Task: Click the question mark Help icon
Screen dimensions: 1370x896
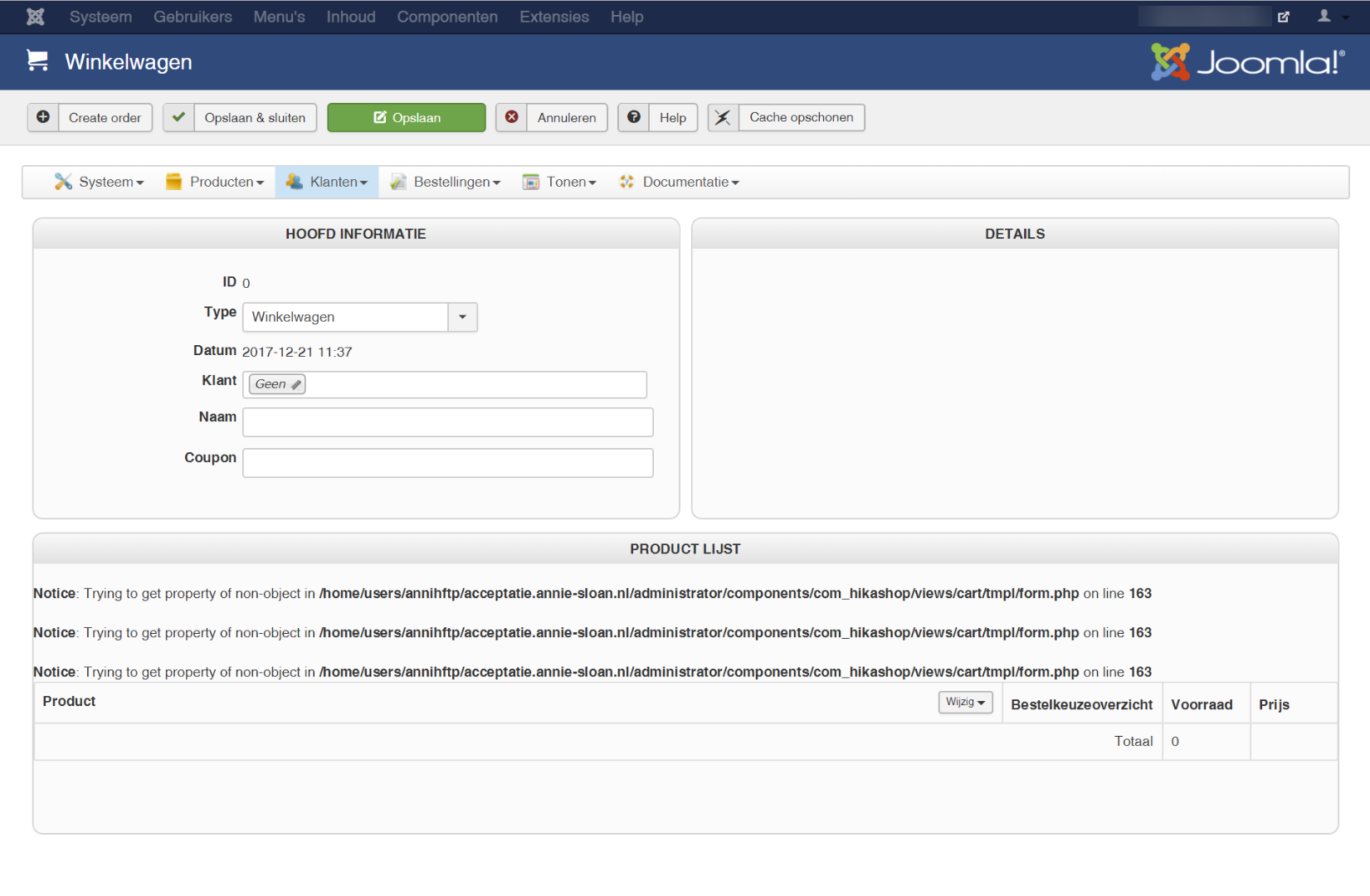Action: pos(634,117)
